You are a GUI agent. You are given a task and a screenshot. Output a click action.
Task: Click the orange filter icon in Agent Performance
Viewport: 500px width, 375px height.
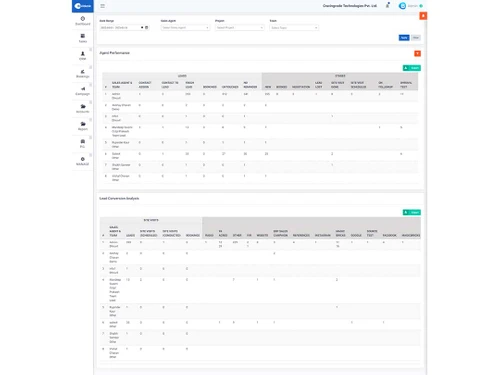pyautogui.click(x=417, y=53)
